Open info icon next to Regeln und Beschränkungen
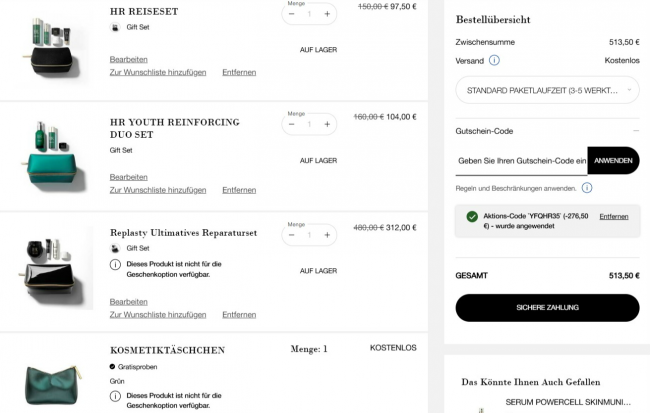The image size is (650, 413). (587, 188)
